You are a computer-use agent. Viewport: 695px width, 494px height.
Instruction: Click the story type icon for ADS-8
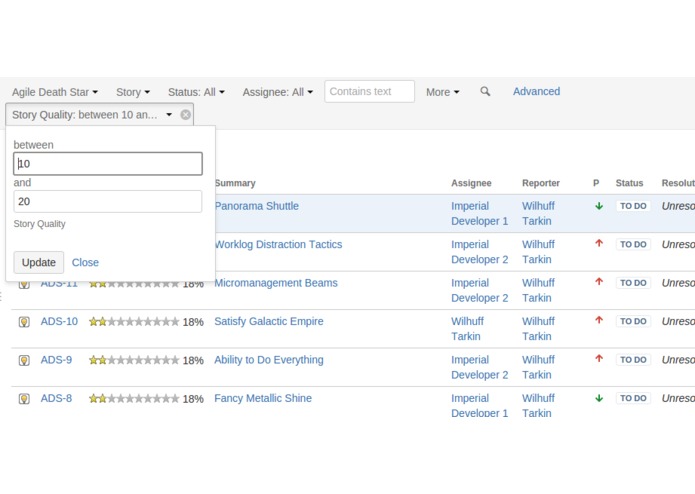24,399
